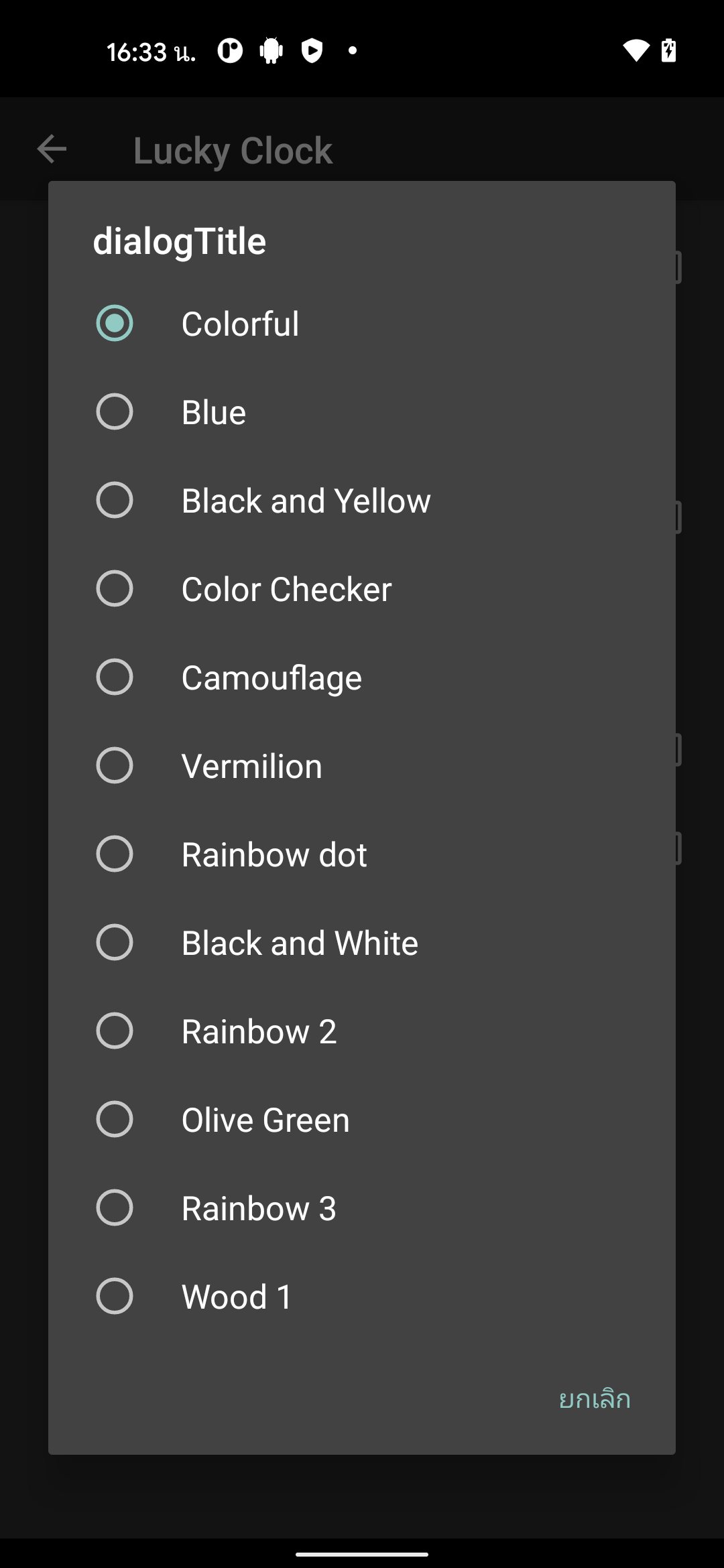Tap the ยกเลิก cancel button
The image size is (724, 1568).
pos(595,1400)
